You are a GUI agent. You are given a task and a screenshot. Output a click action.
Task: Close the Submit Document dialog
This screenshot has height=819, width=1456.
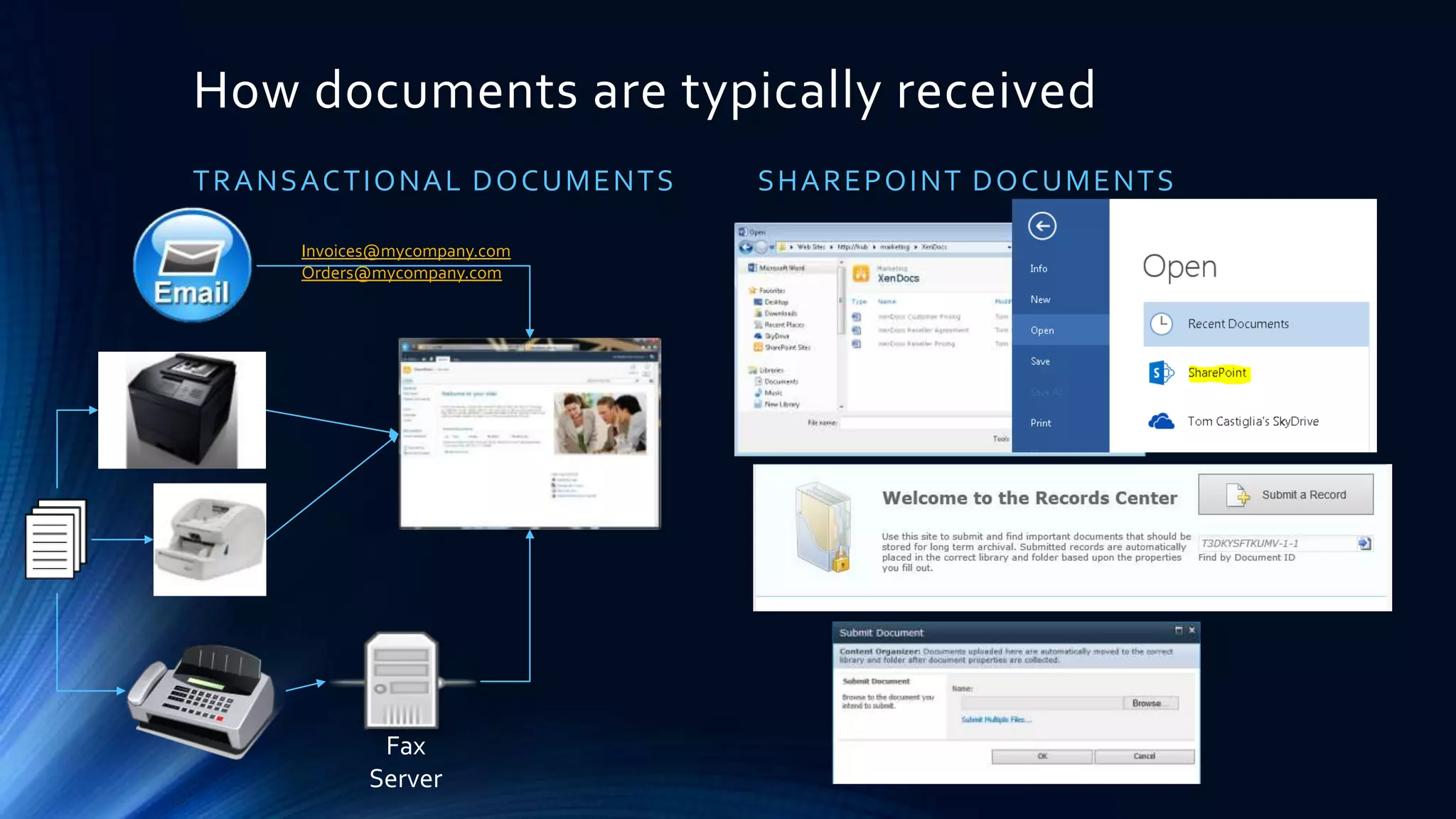(x=1192, y=631)
